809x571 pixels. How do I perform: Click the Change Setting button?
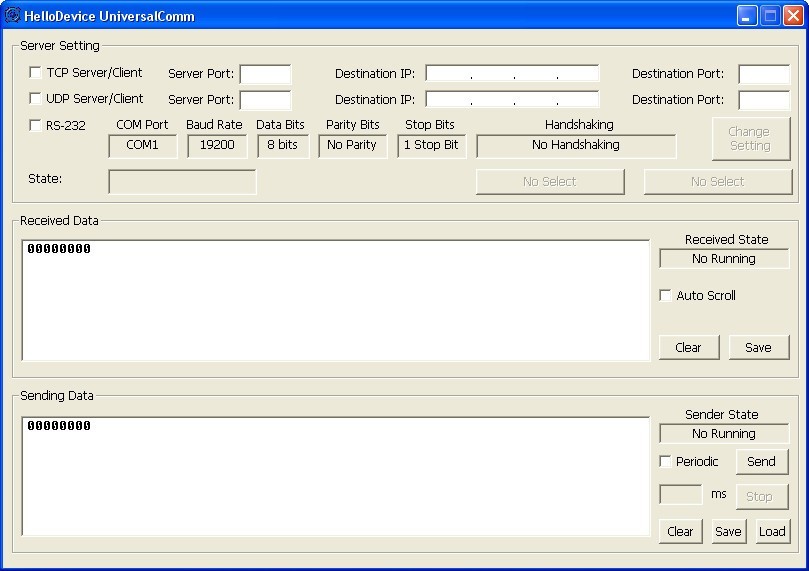point(751,138)
